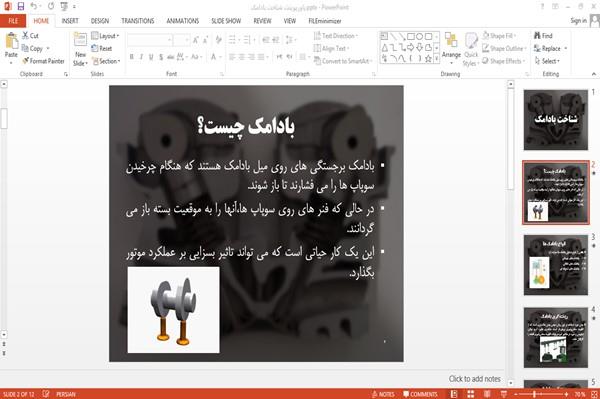This screenshot has height=399, width=600.
Task: Click the Copy button
Action: 36,48
